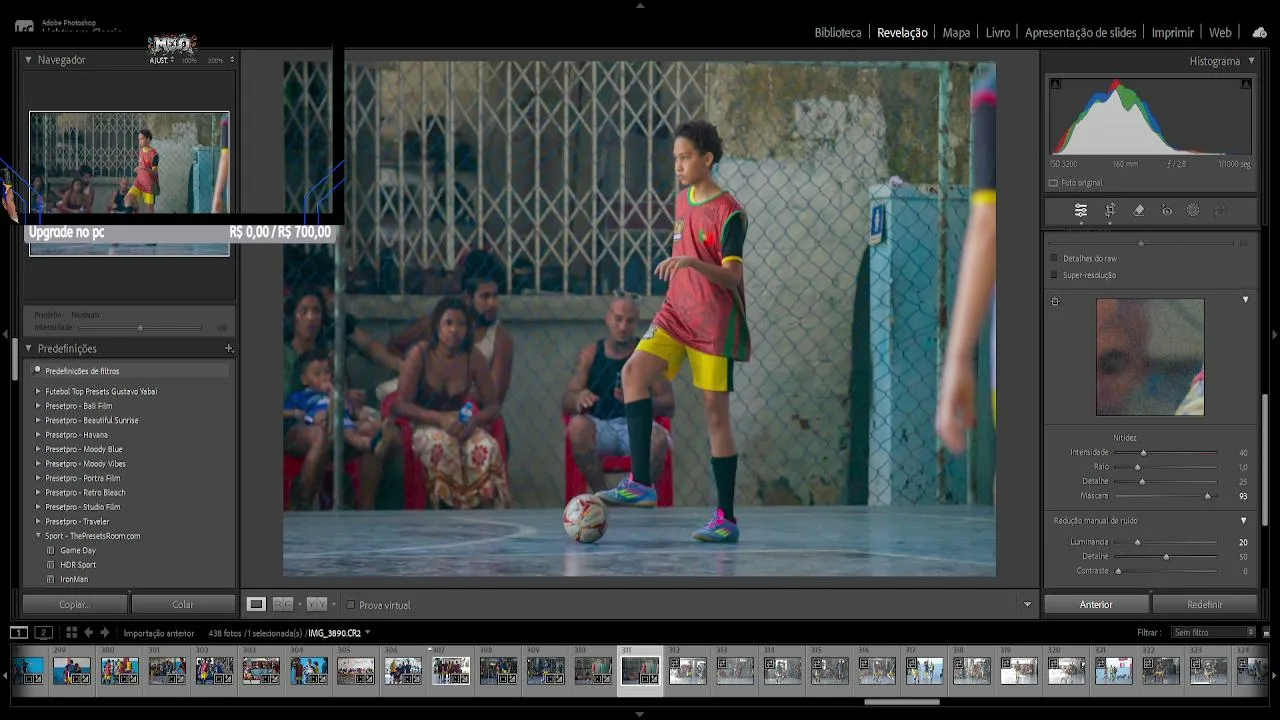
Task: Switch to the Livro module
Action: tap(998, 33)
